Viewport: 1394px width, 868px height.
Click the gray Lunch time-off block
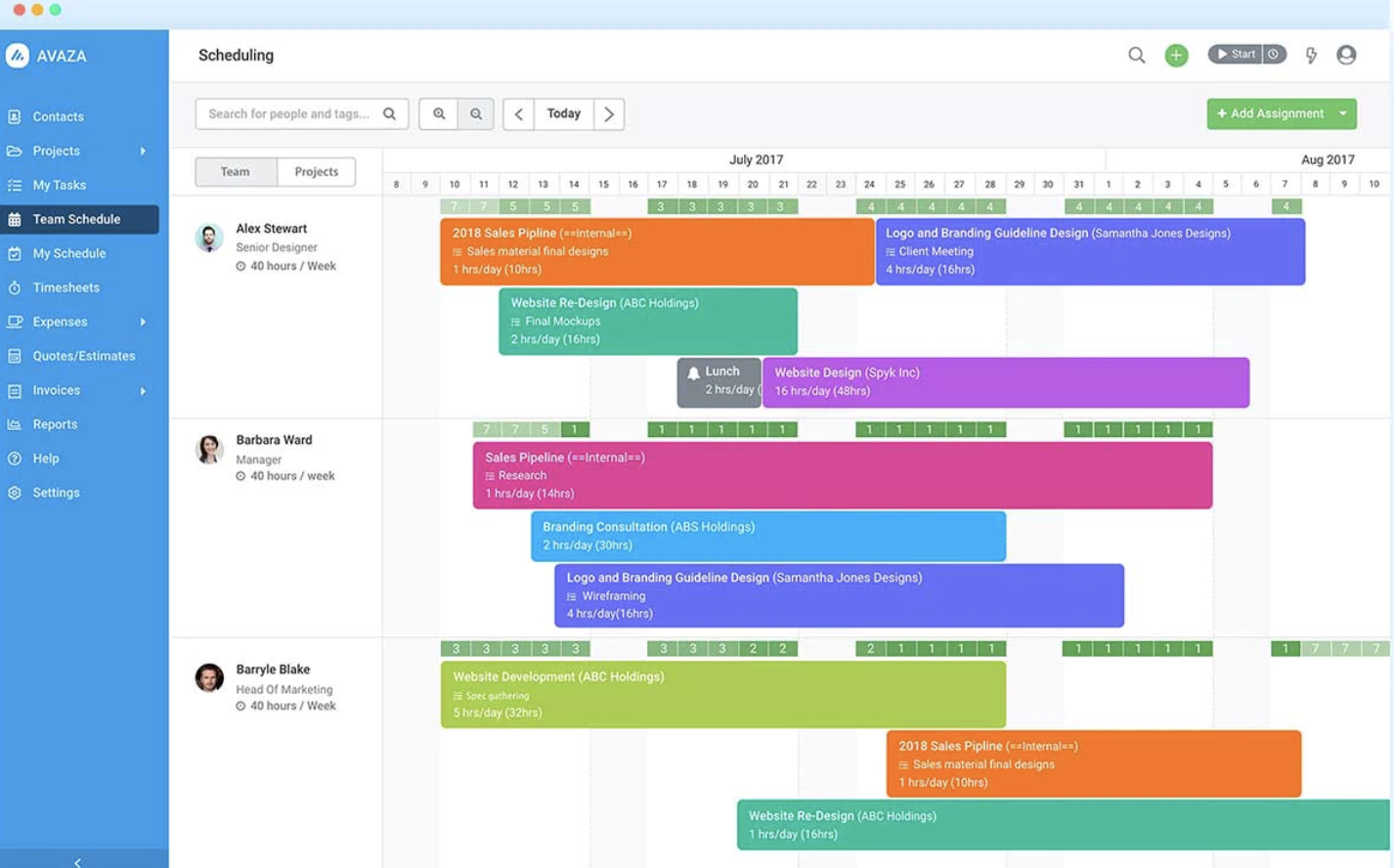(x=719, y=381)
